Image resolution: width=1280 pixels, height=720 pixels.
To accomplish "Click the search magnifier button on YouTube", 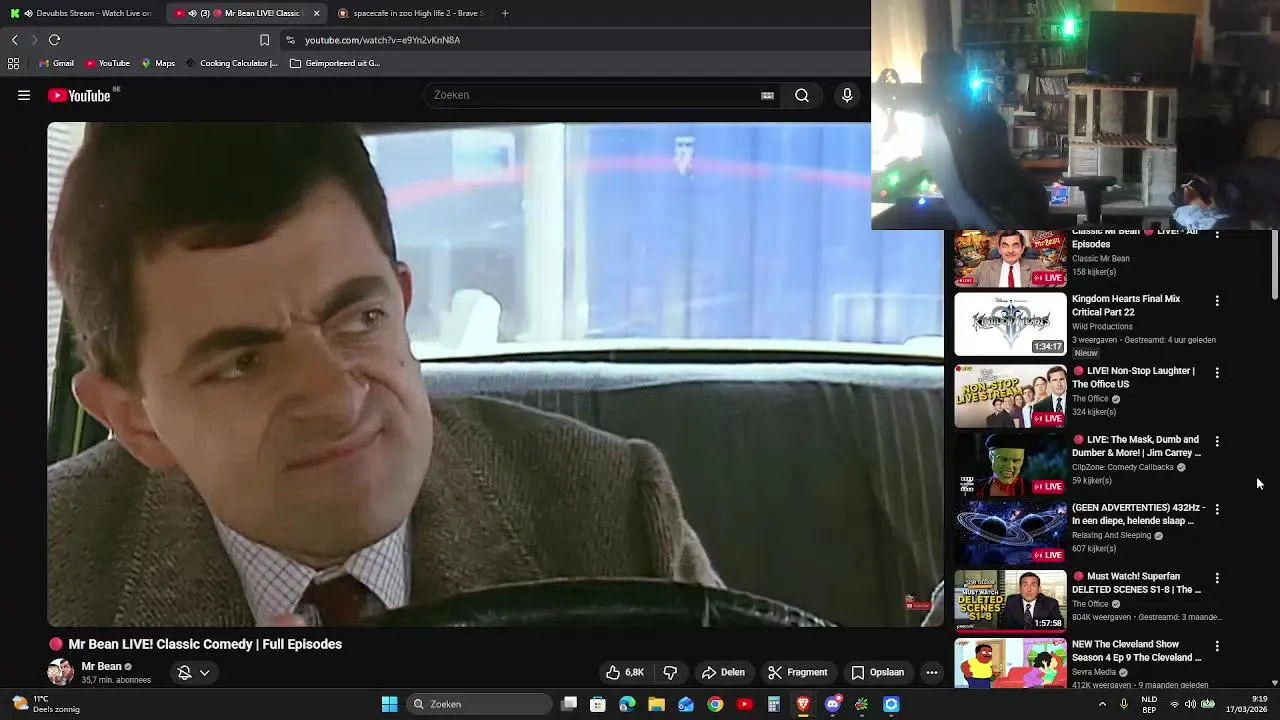I will pyautogui.click(x=802, y=95).
